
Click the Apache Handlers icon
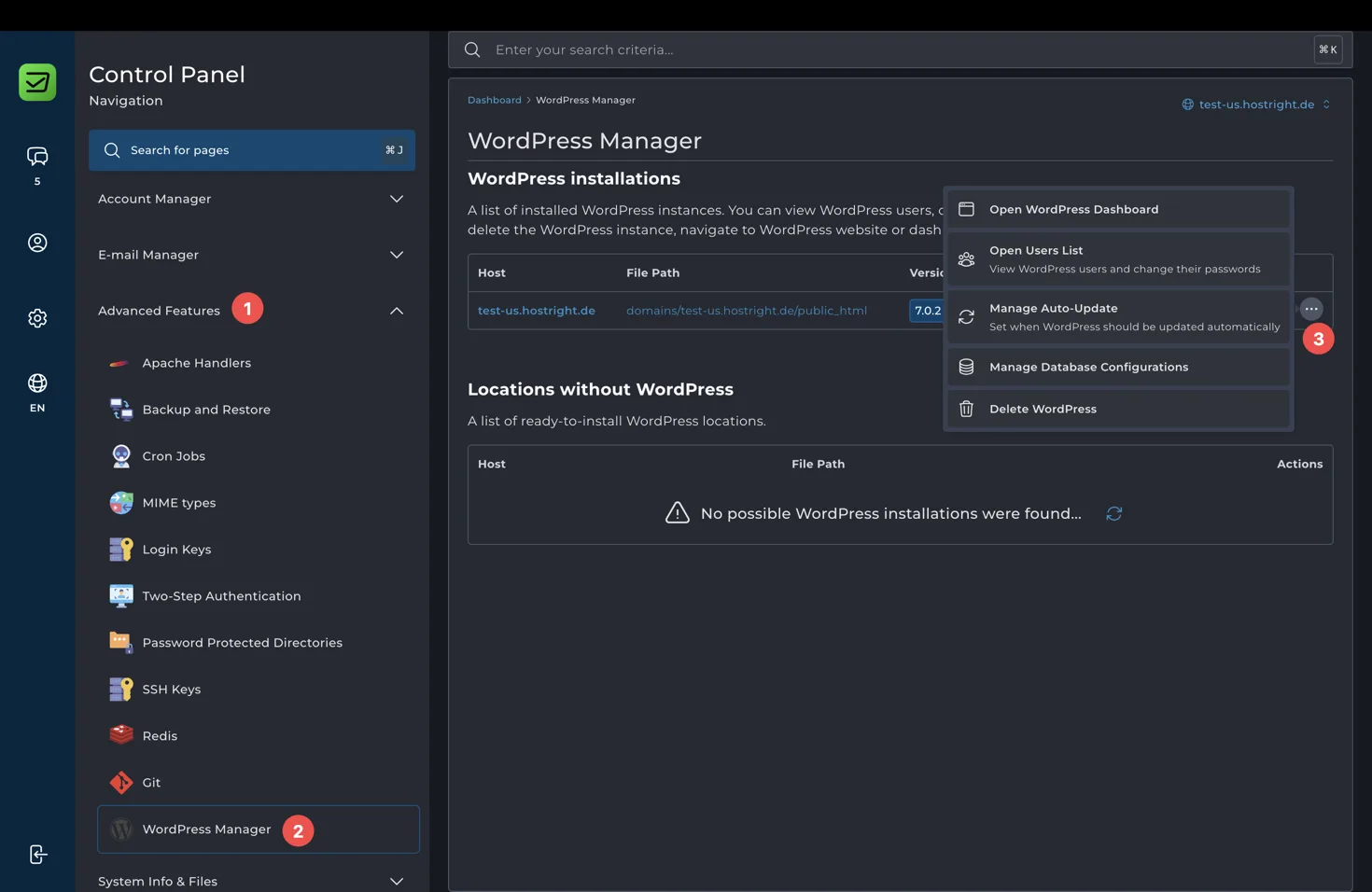tap(119, 363)
